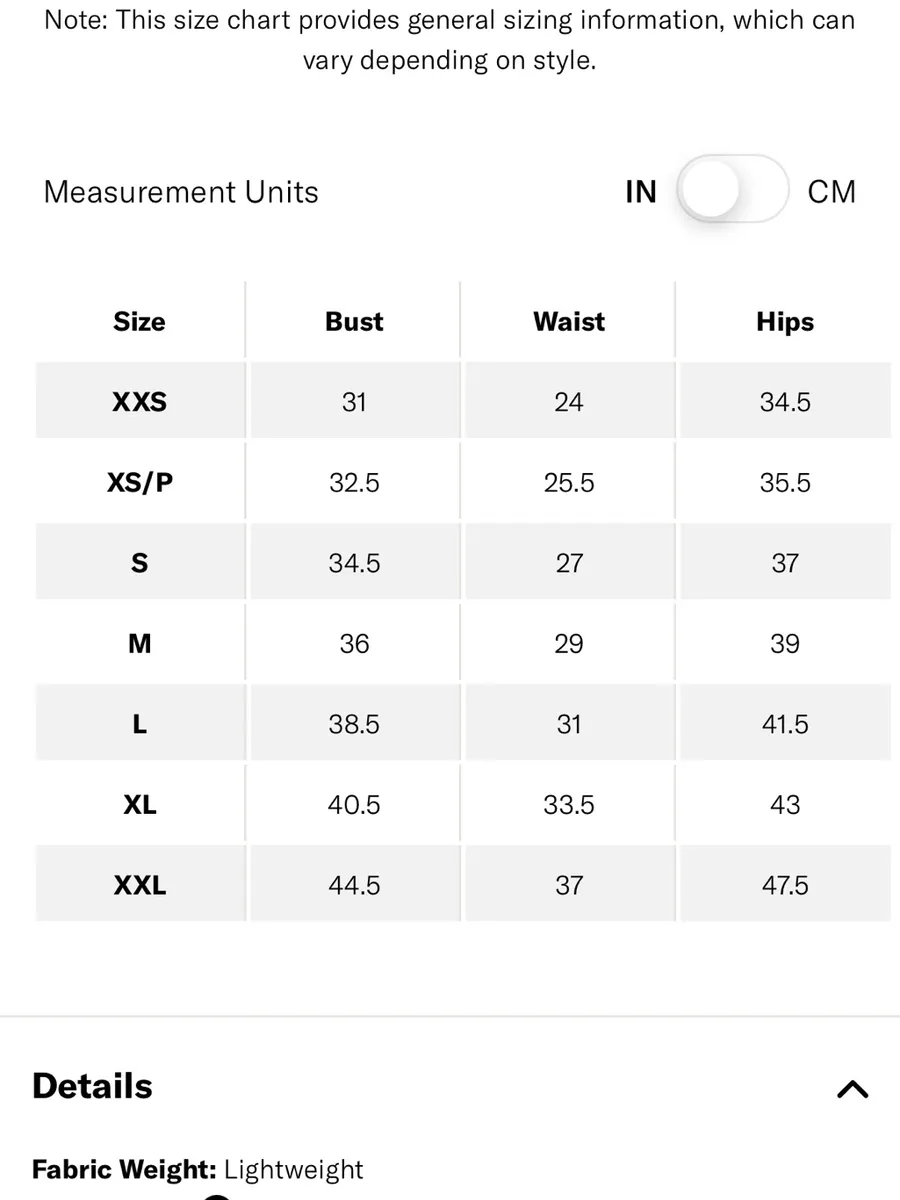Collapse the Details section chevron
This screenshot has height=1200, width=900.
[x=852, y=1089]
